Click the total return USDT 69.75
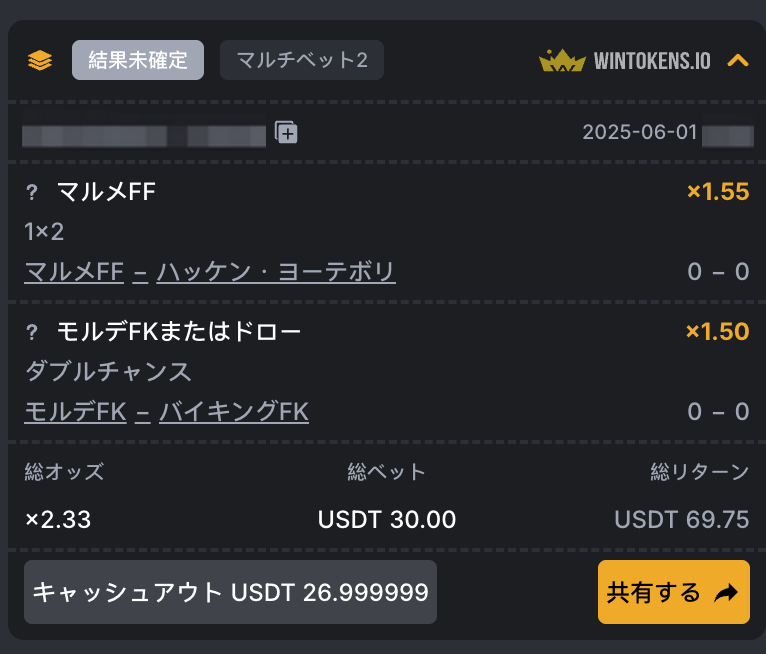This screenshot has width=766, height=654. [x=681, y=520]
